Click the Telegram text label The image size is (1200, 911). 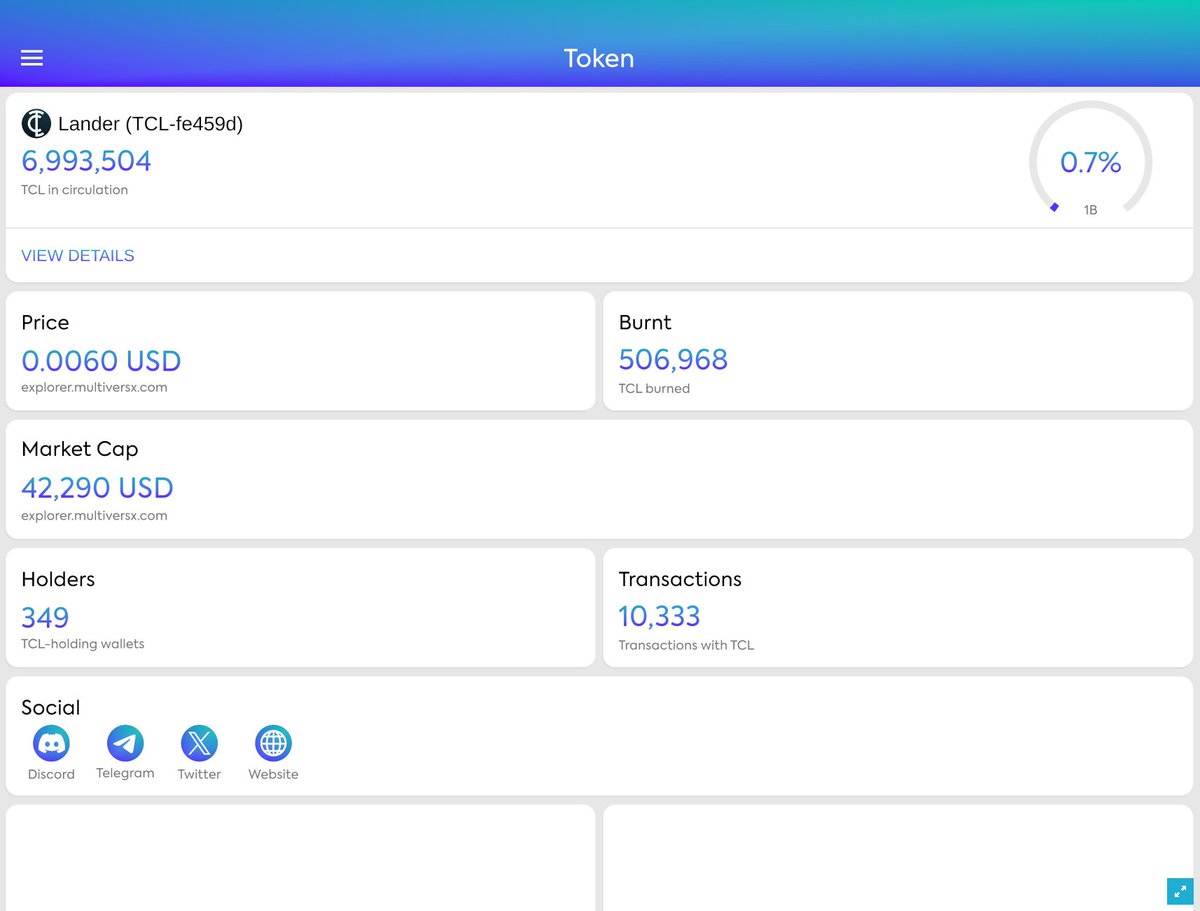[125, 774]
